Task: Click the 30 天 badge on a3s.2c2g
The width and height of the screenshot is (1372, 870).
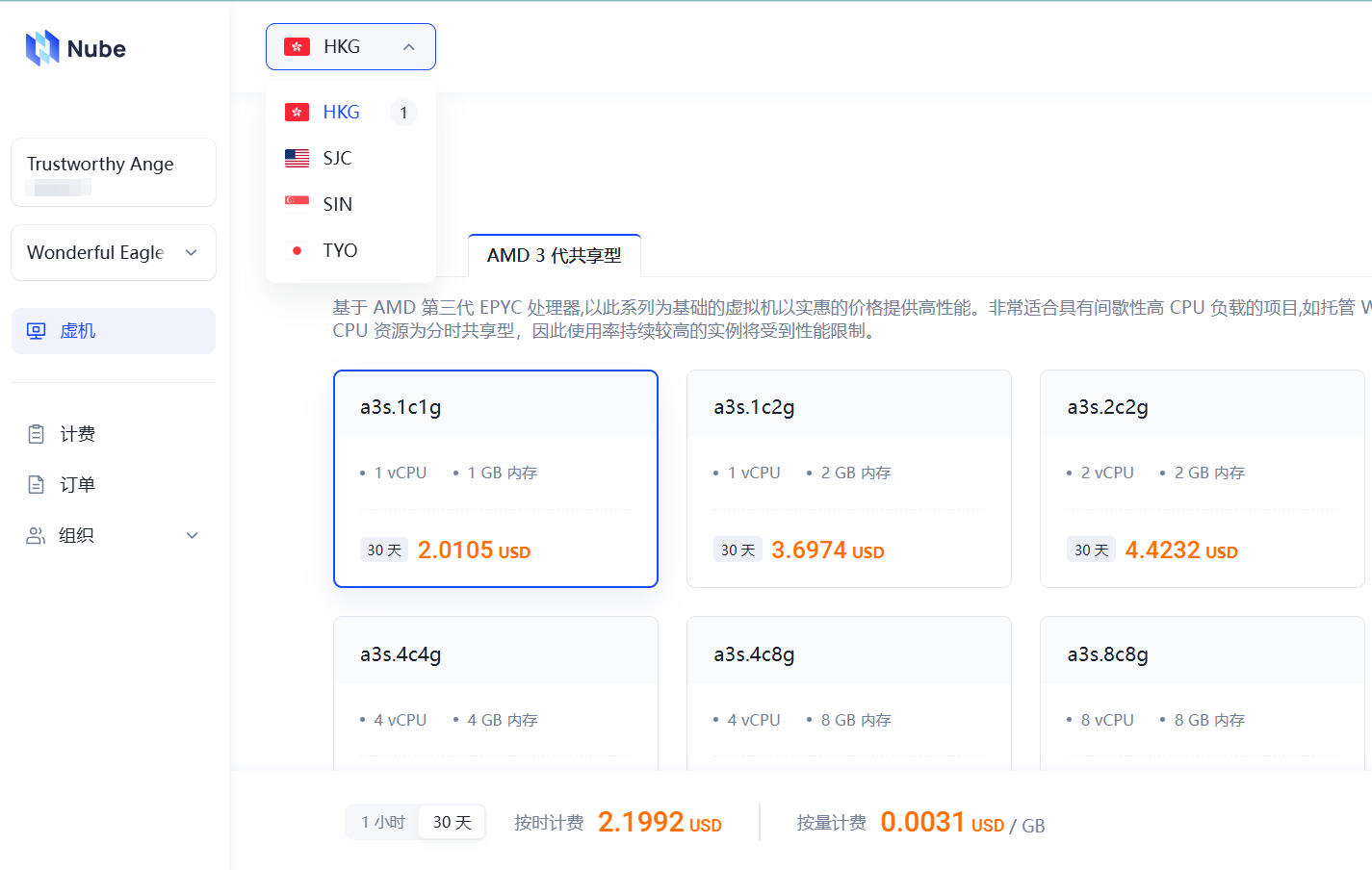Action: click(1091, 550)
